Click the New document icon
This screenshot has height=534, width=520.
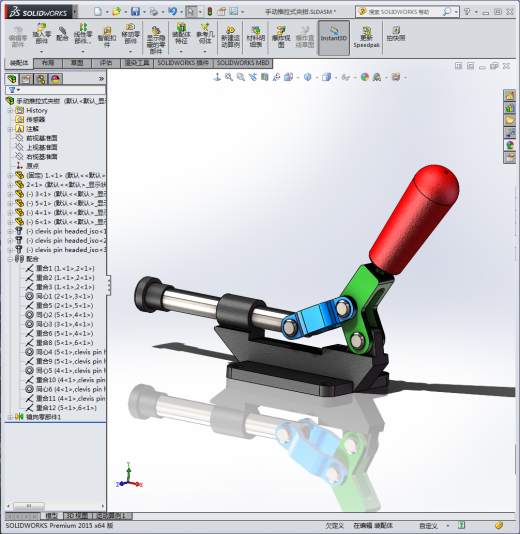click(x=98, y=12)
